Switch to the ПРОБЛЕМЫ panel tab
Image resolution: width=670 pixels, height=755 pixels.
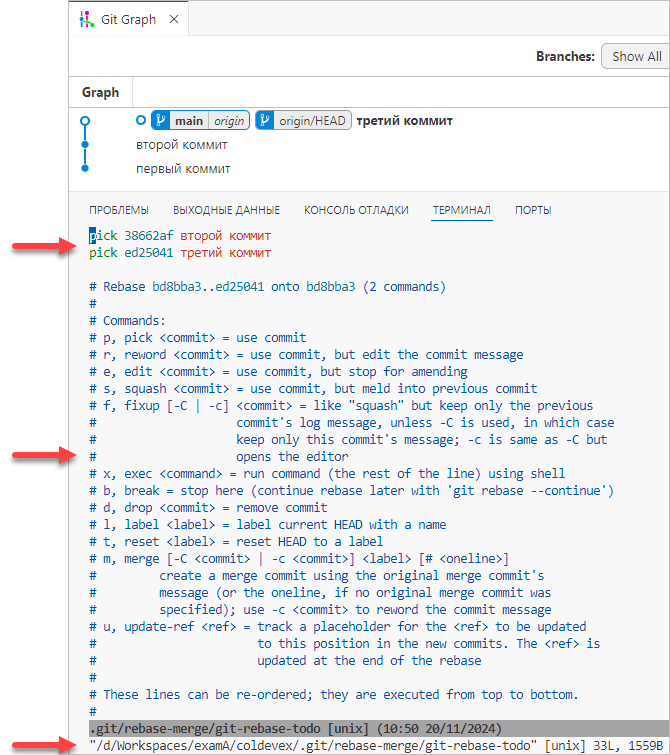click(119, 210)
